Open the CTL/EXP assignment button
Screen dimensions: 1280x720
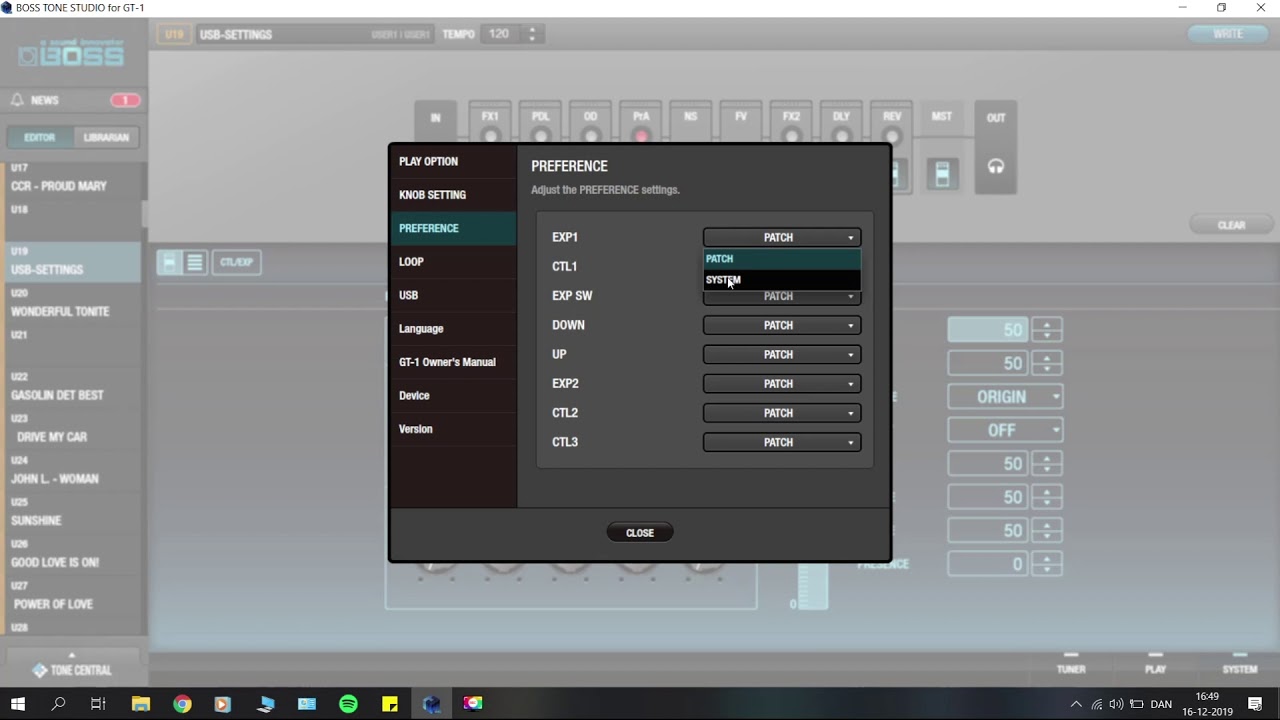[x=237, y=262]
